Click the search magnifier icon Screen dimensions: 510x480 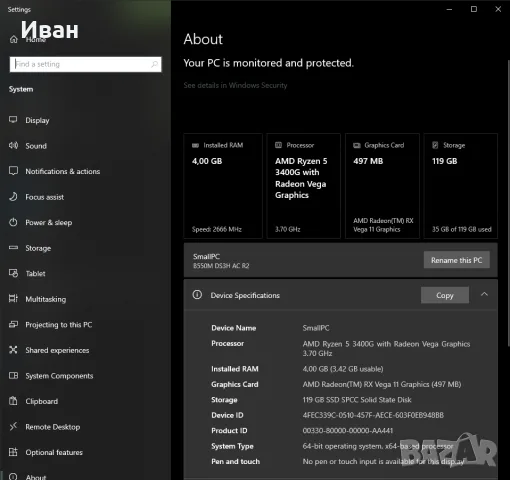[154, 64]
